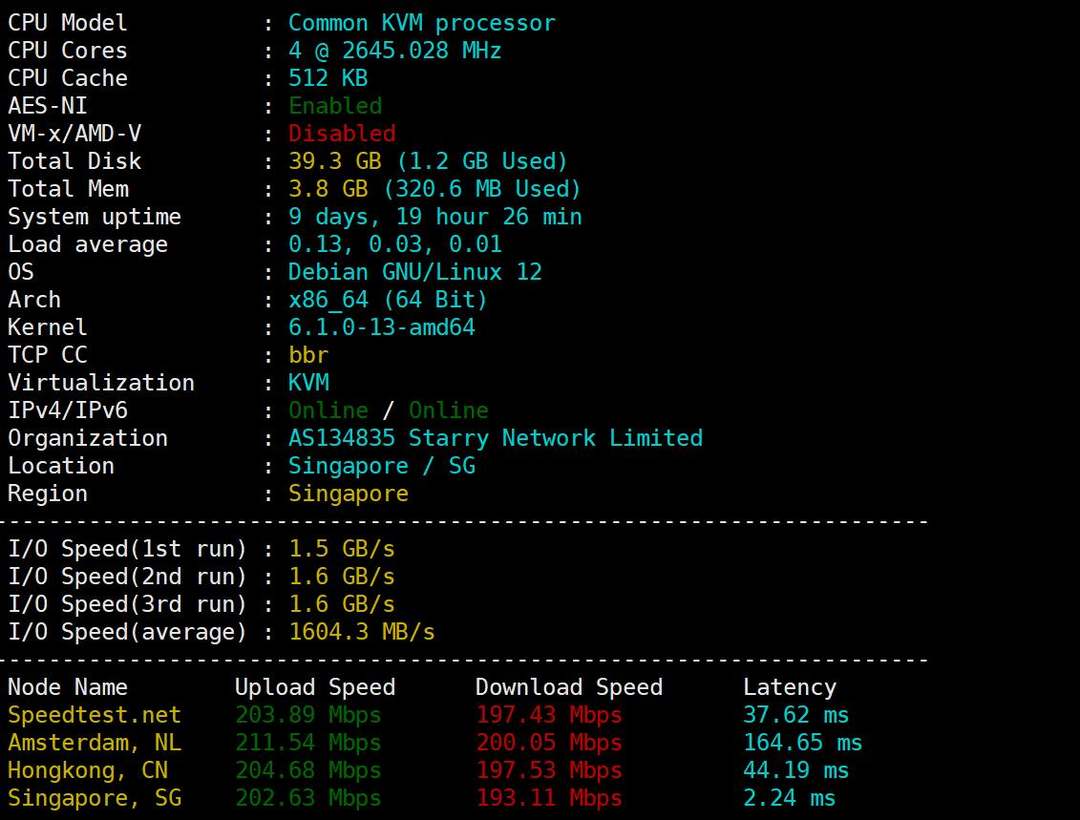Select the '200.05 Mbps' Amsterdam download speed

pos(549,742)
